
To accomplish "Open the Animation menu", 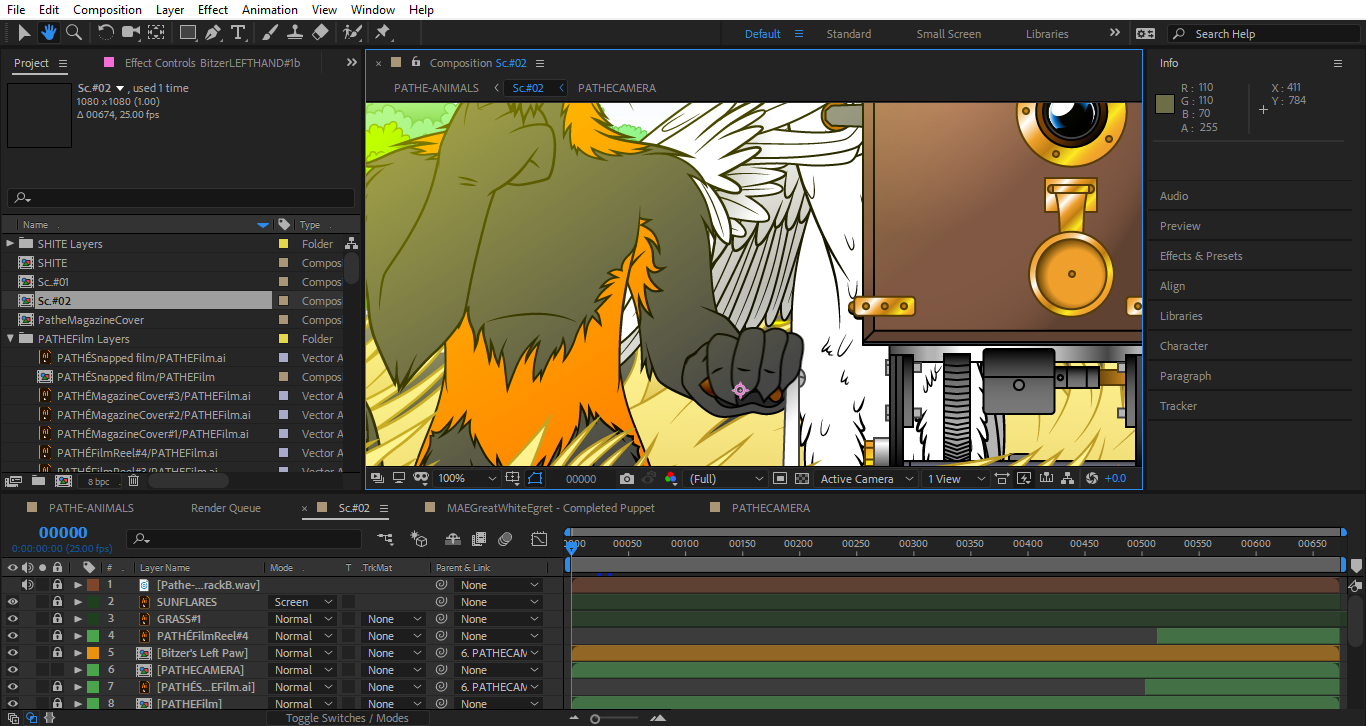I will pyautogui.click(x=269, y=9).
